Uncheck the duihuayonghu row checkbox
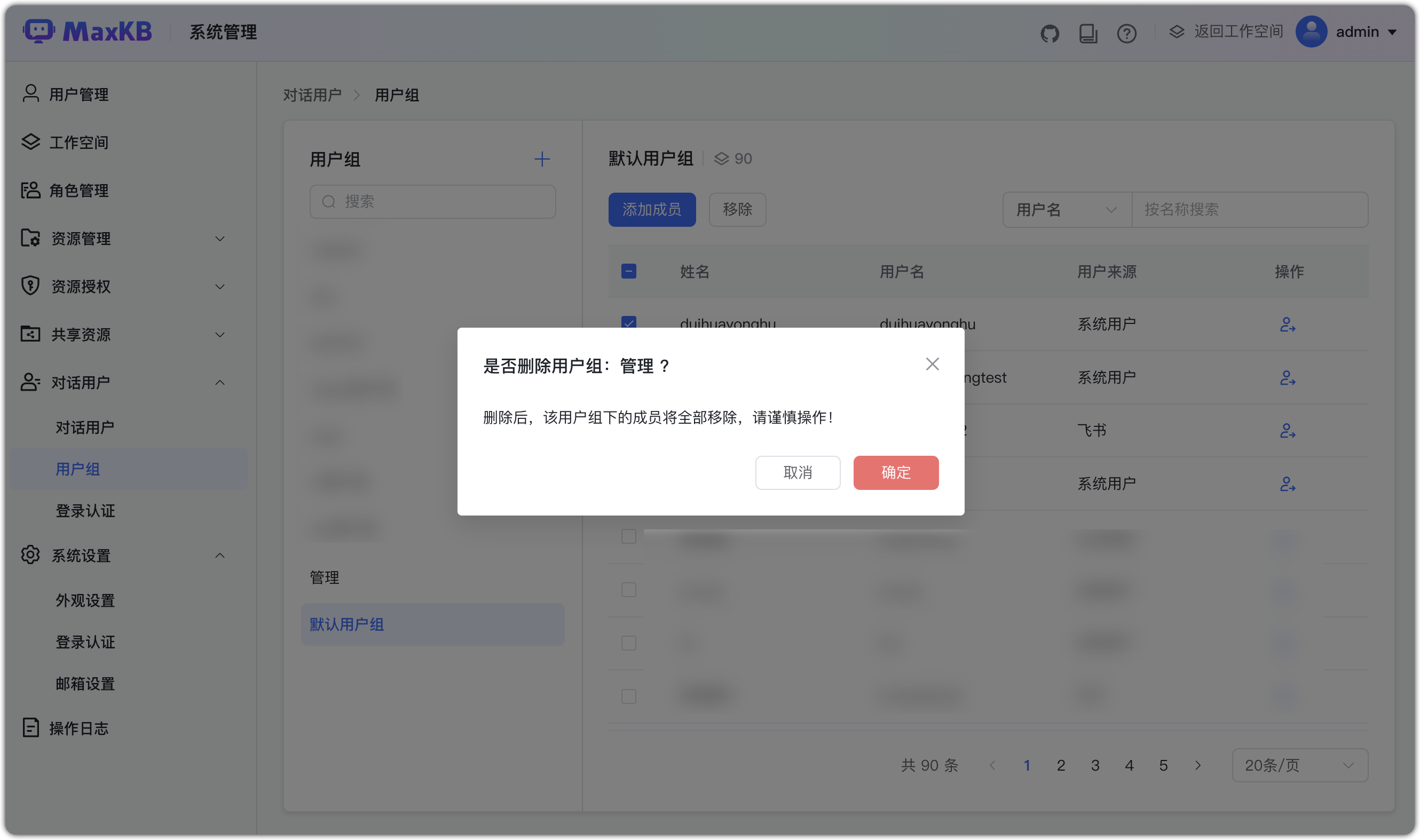The height and width of the screenshot is (840, 1420). (x=628, y=323)
